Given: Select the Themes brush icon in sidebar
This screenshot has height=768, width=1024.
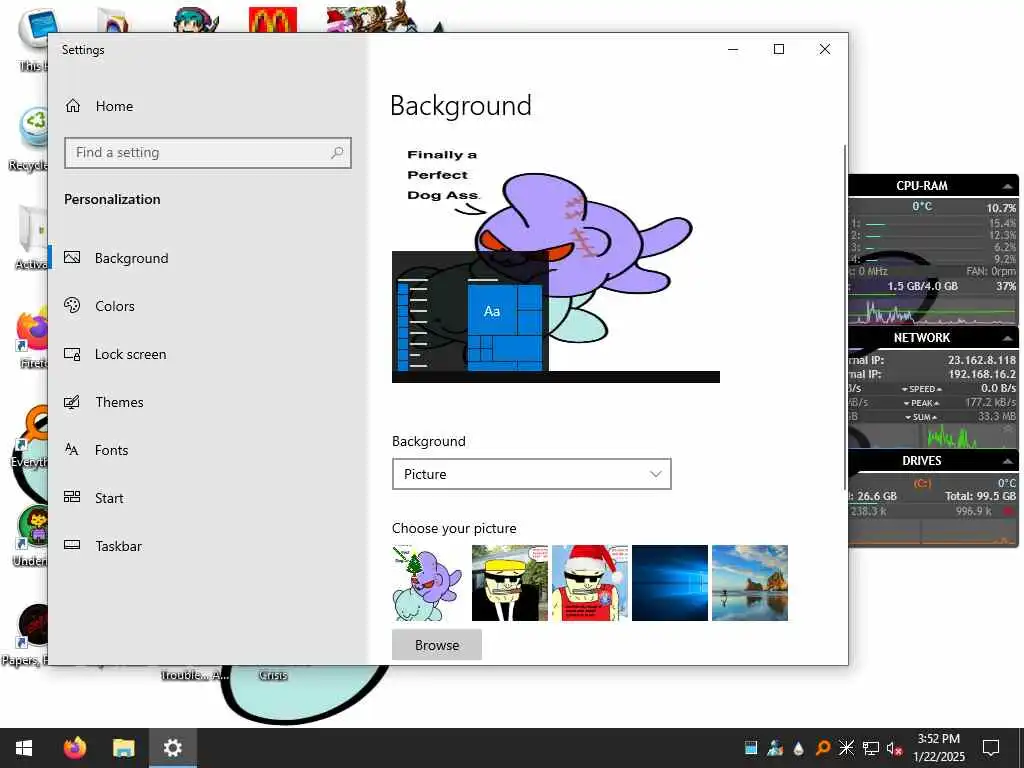Looking at the screenshot, I should 72,402.
